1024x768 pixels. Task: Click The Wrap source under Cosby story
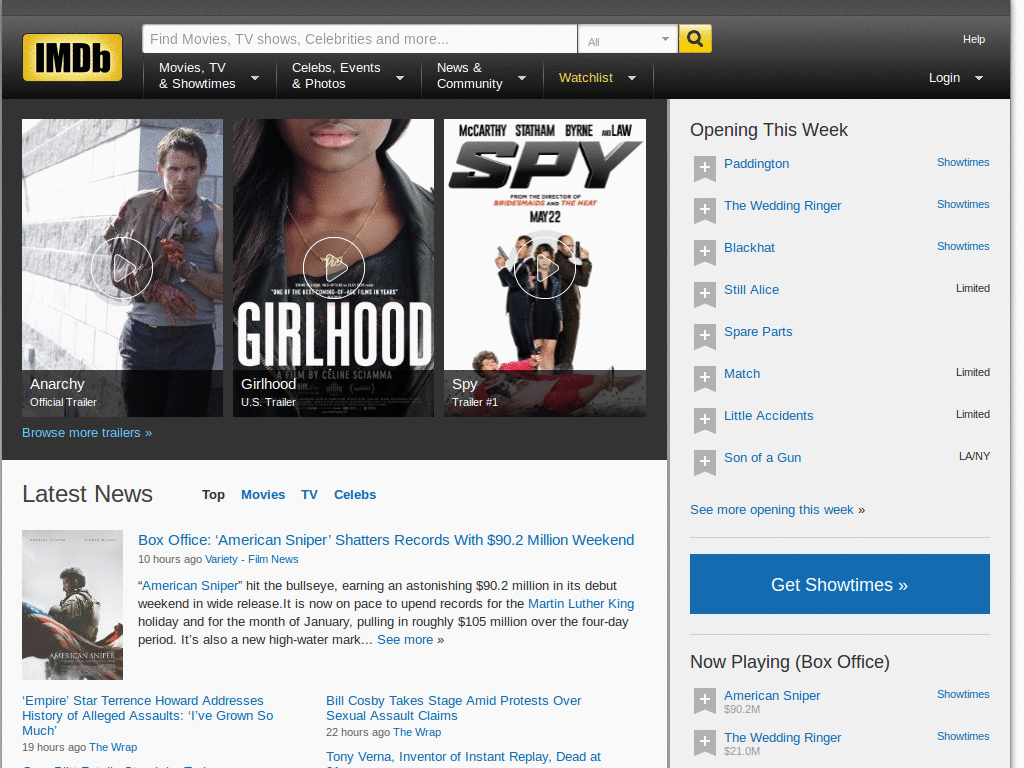click(x=417, y=733)
